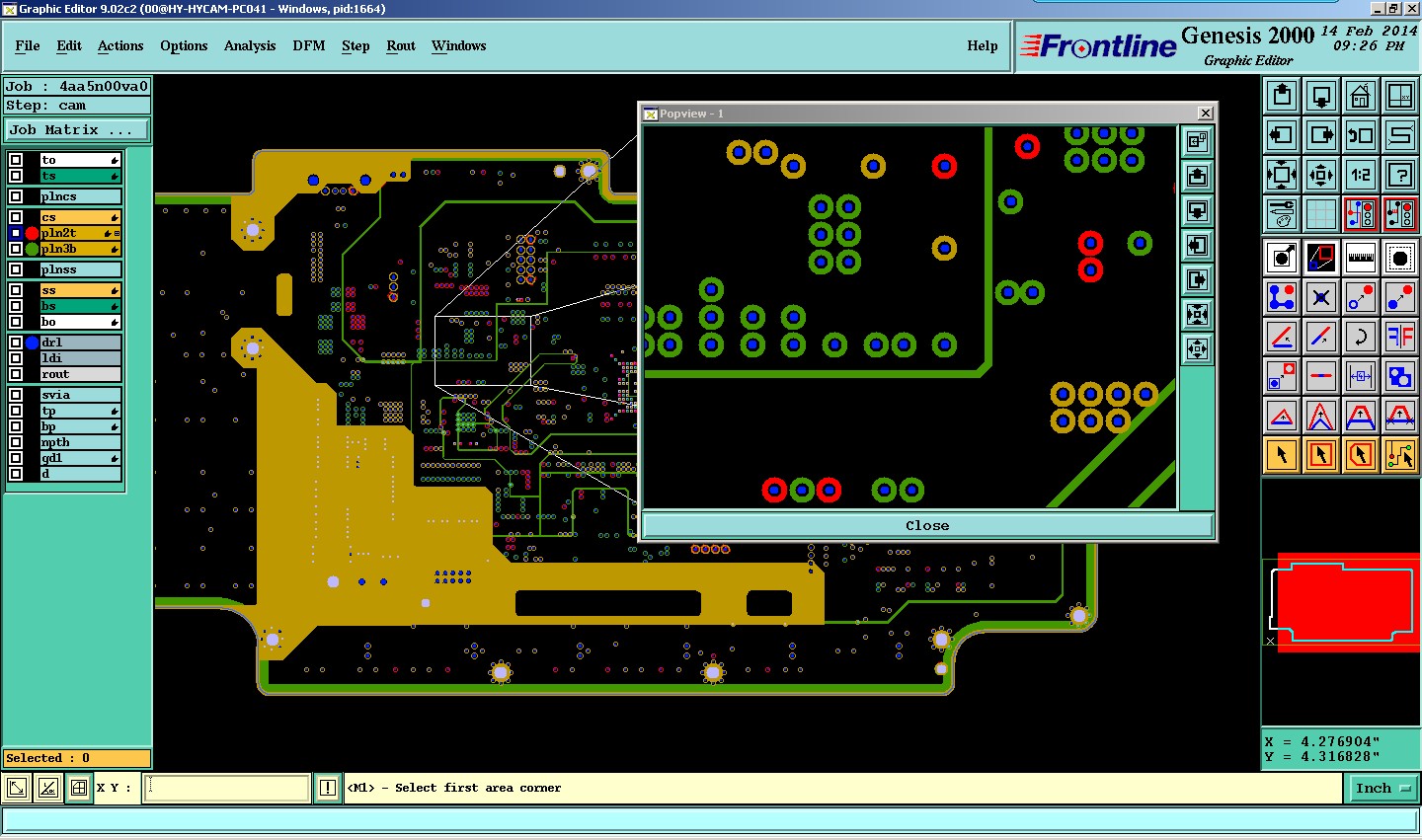Click the delete feature X icon
The image size is (1422, 840).
[1321, 296]
